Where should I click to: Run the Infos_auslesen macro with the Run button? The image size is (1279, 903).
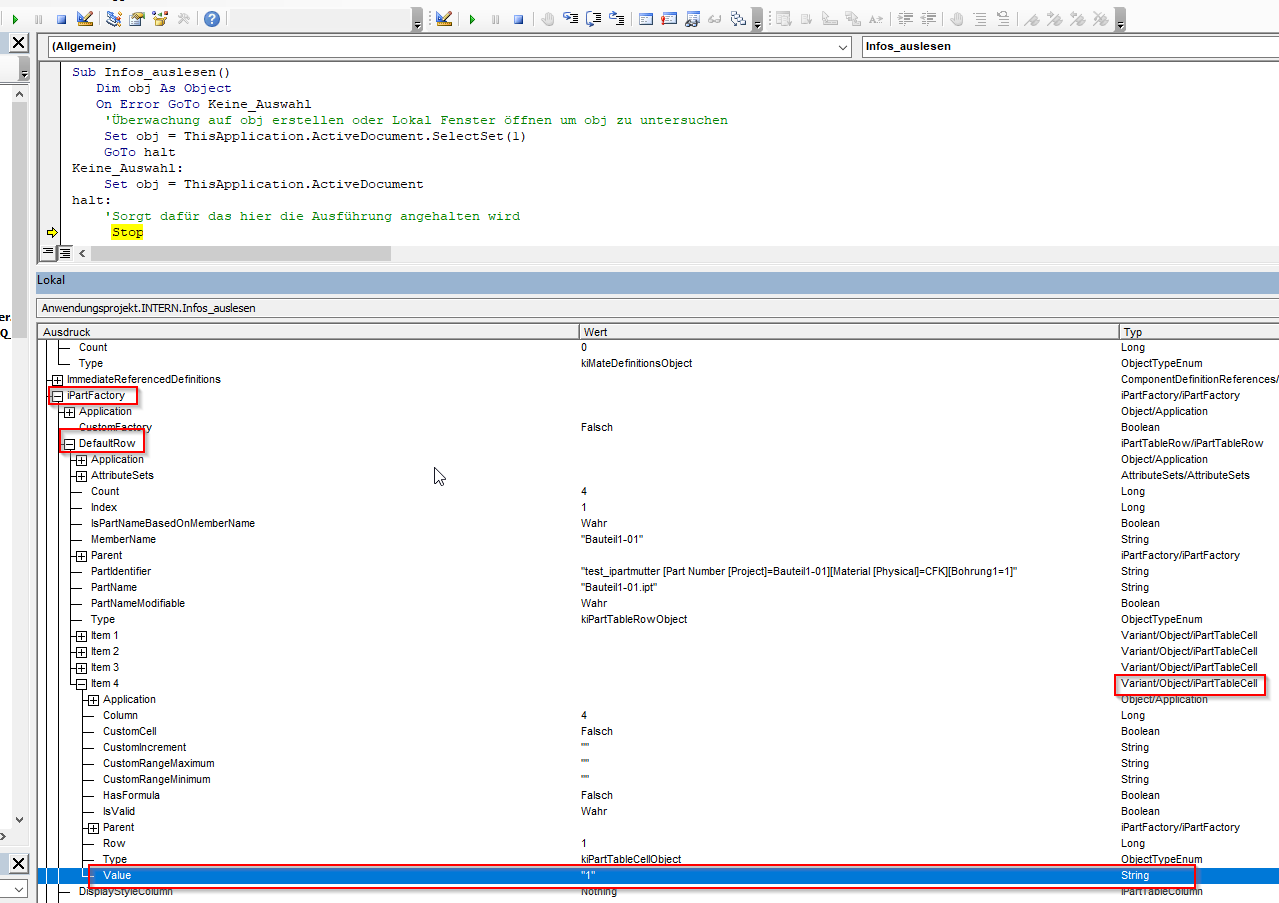[472, 18]
